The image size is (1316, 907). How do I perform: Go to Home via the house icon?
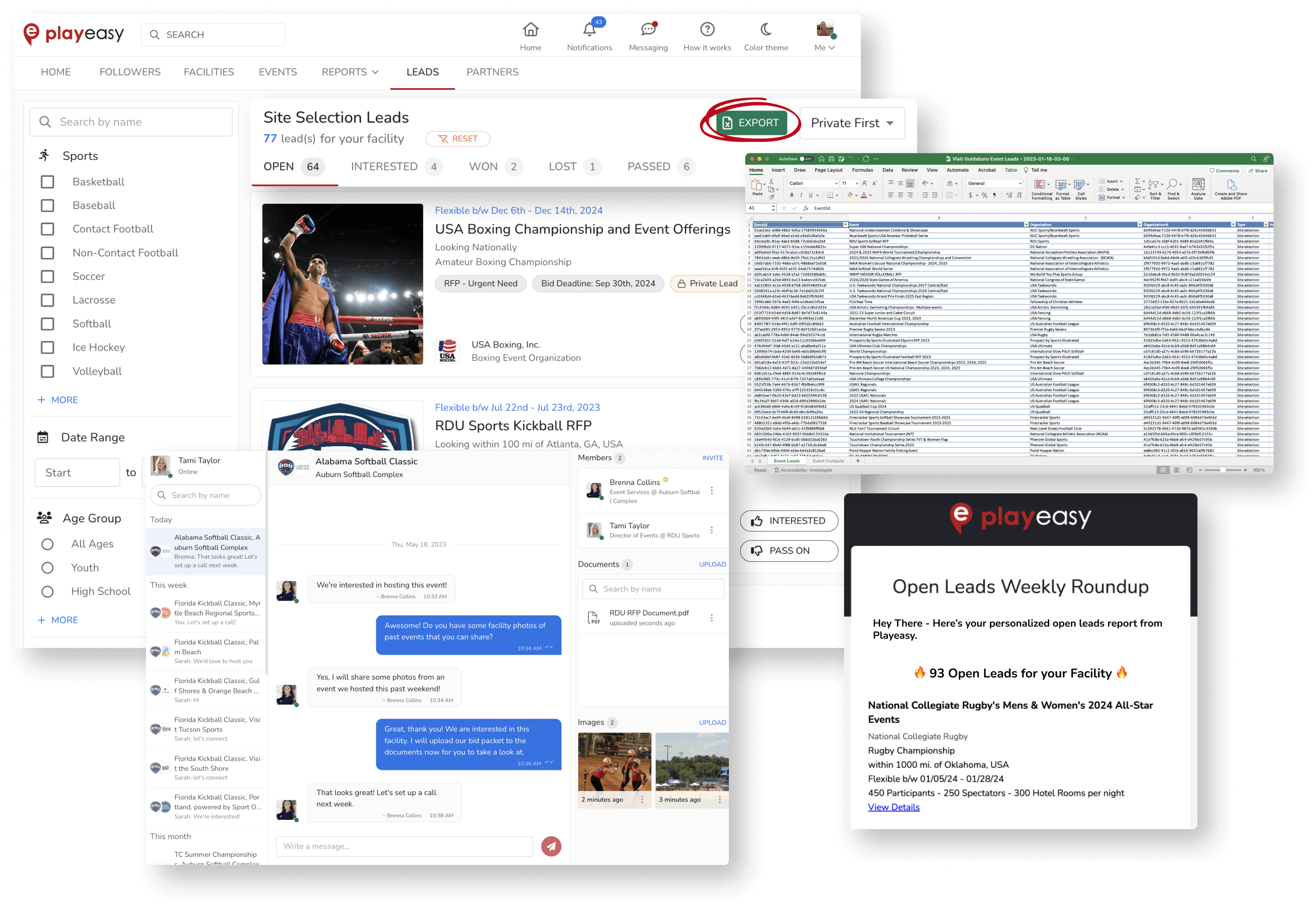point(530,29)
